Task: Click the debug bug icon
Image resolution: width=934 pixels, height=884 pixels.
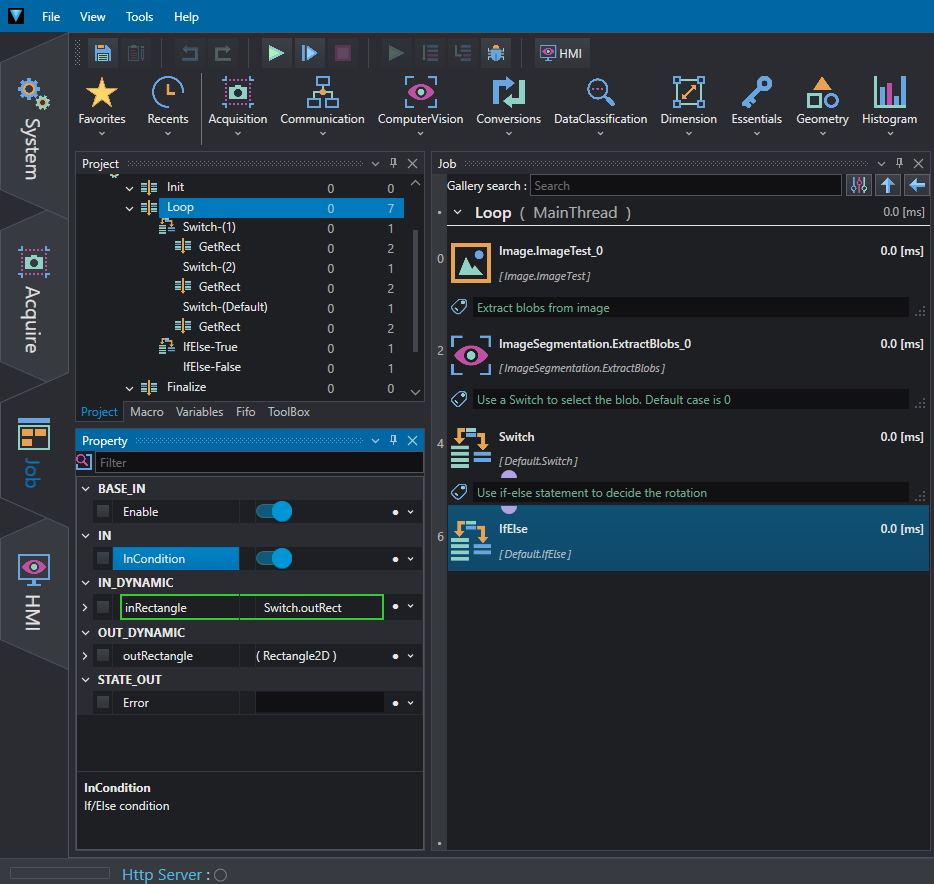Action: coord(496,53)
